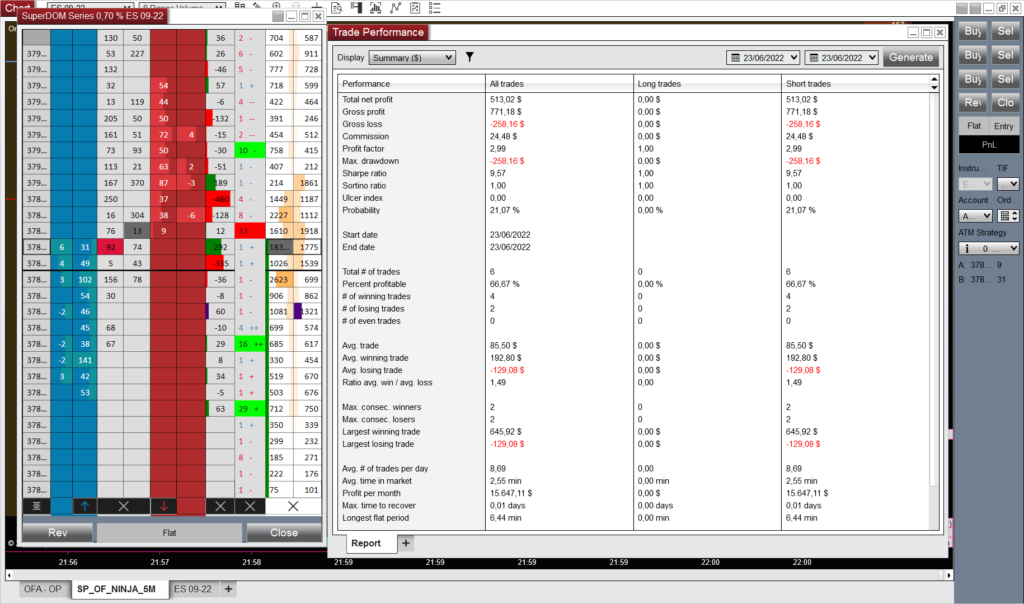This screenshot has width=1024, height=604.
Task: Click the PnL display in Chart Trader
Action: coord(989,144)
